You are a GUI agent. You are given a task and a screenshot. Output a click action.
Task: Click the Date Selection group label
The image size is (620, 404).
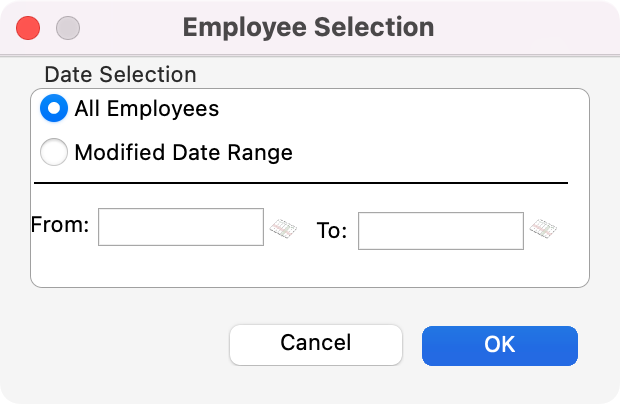click(120, 74)
